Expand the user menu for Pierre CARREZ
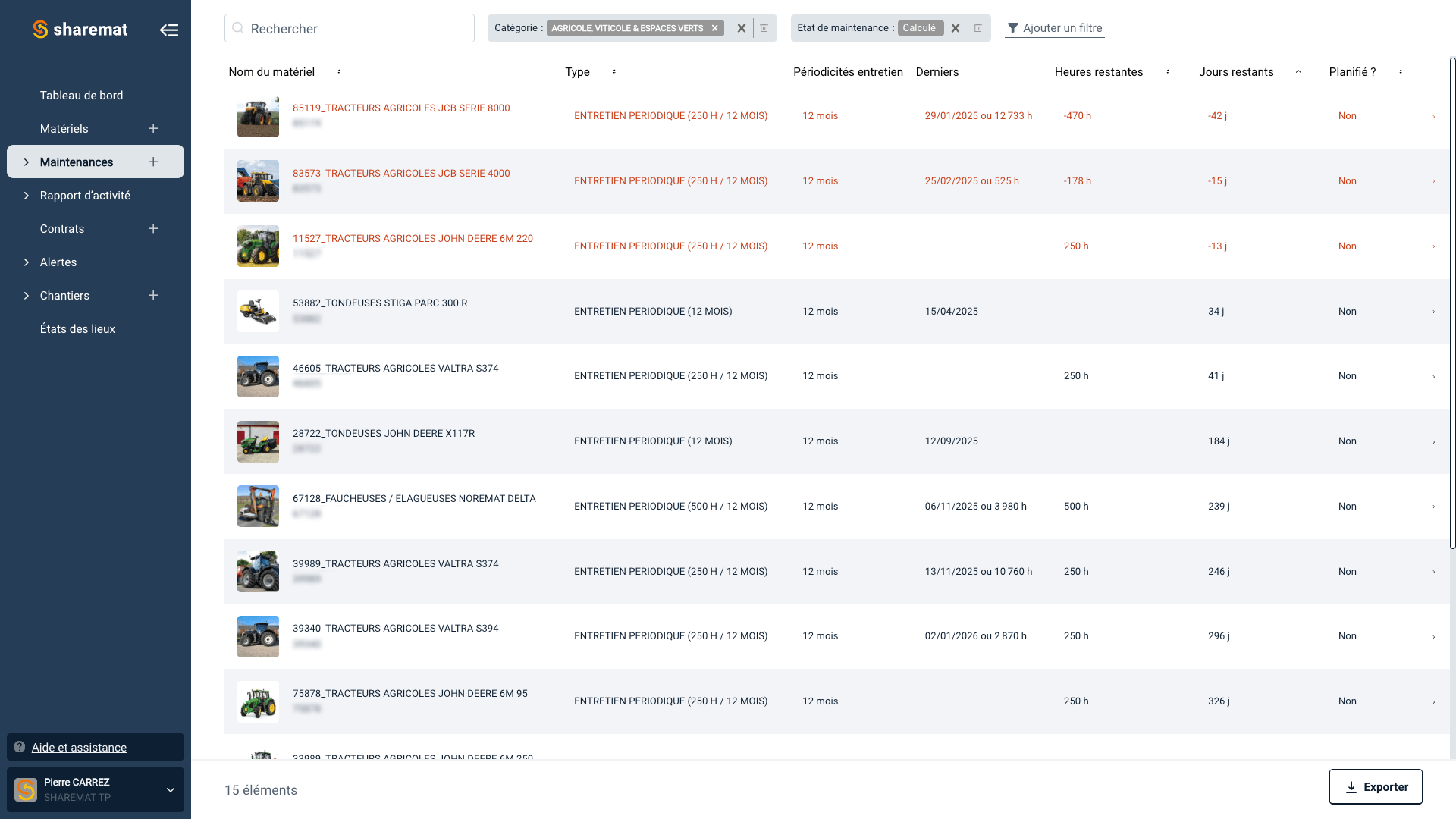The height and width of the screenshot is (819, 1456). (170, 789)
